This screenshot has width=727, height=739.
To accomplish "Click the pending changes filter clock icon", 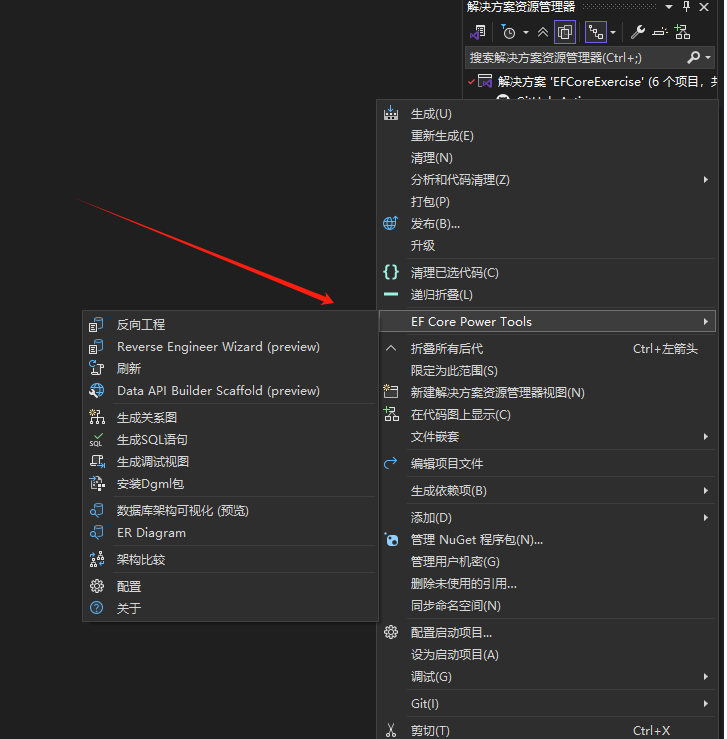I will coord(508,33).
